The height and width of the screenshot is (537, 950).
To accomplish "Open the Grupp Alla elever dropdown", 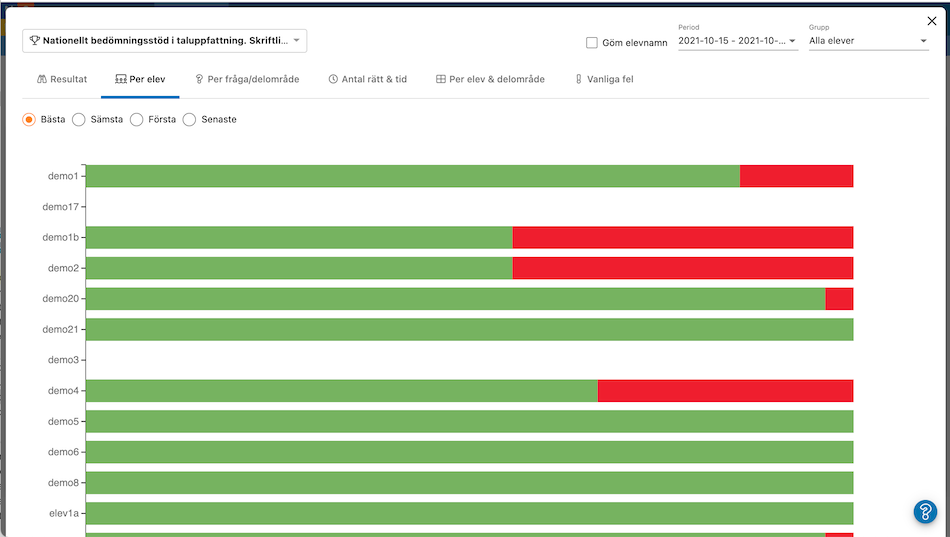I will pos(868,41).
